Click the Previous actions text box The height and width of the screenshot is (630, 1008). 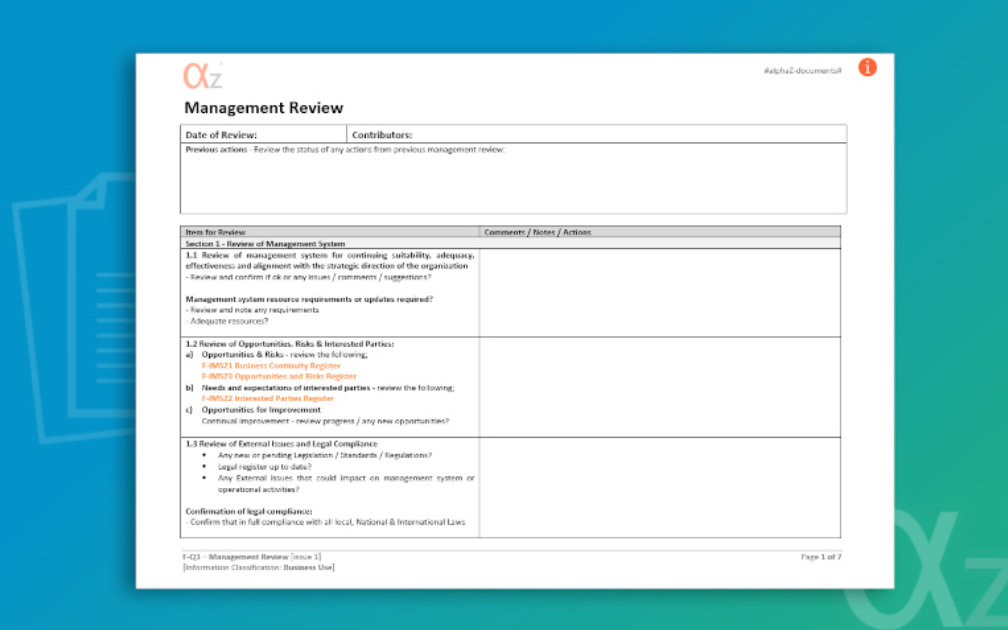(513, 178)
